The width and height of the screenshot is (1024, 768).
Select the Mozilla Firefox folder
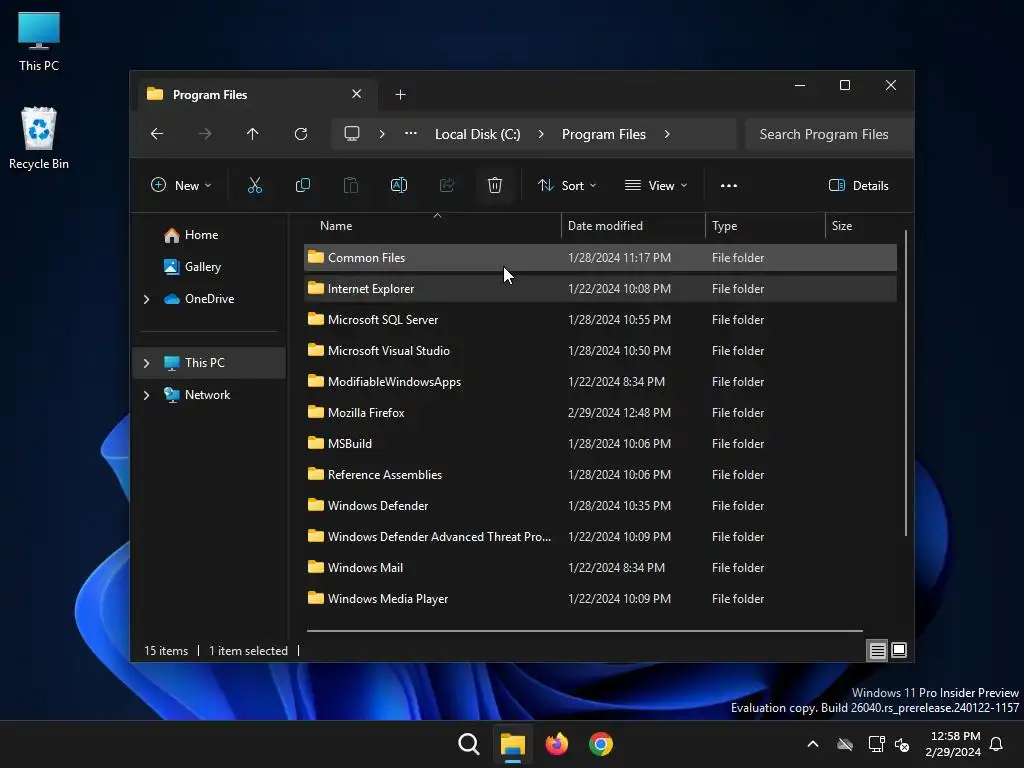pyautogui.click(x=600, y=413)
